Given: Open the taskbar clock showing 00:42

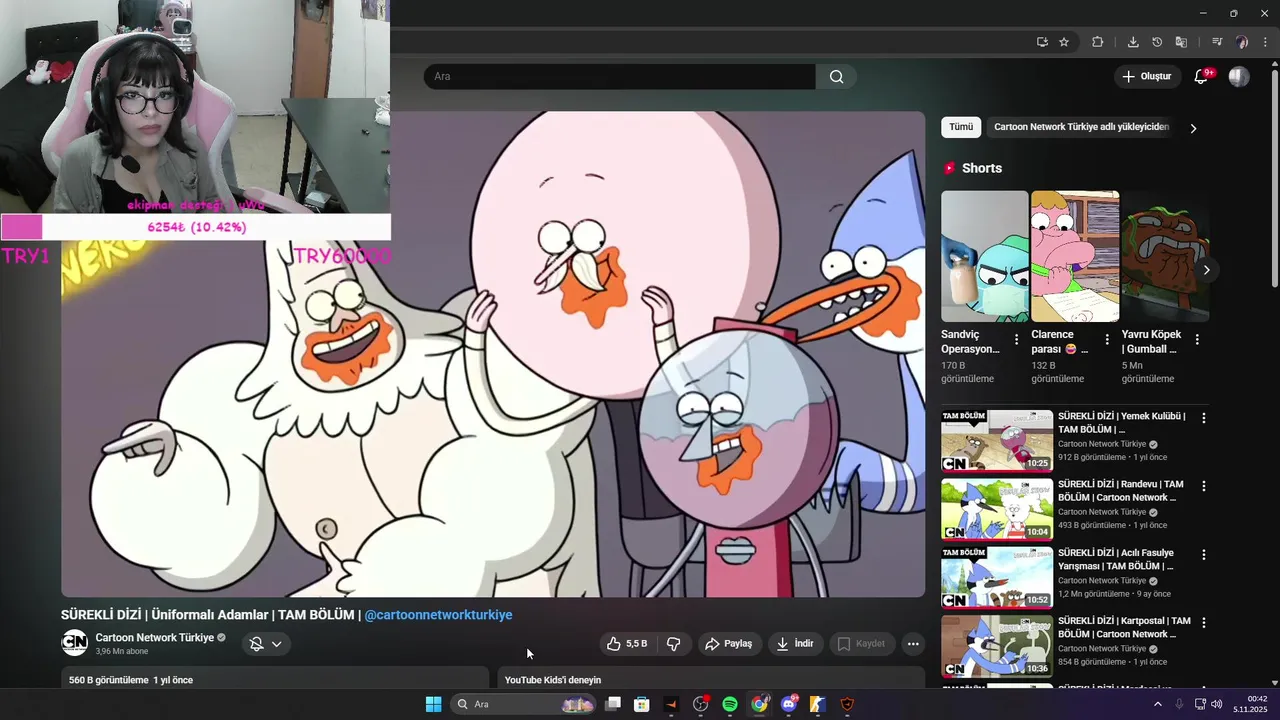Looking at the screenshot, I should (1250, 704).
